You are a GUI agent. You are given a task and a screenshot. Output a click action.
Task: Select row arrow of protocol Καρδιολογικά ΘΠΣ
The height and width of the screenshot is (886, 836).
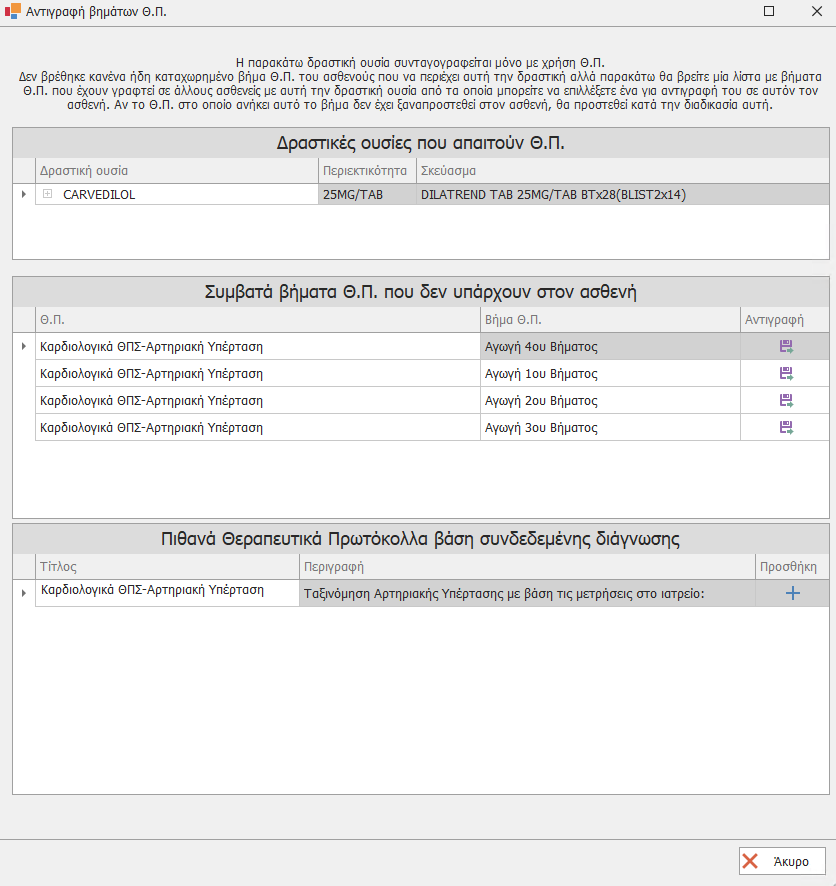(24, 593)
